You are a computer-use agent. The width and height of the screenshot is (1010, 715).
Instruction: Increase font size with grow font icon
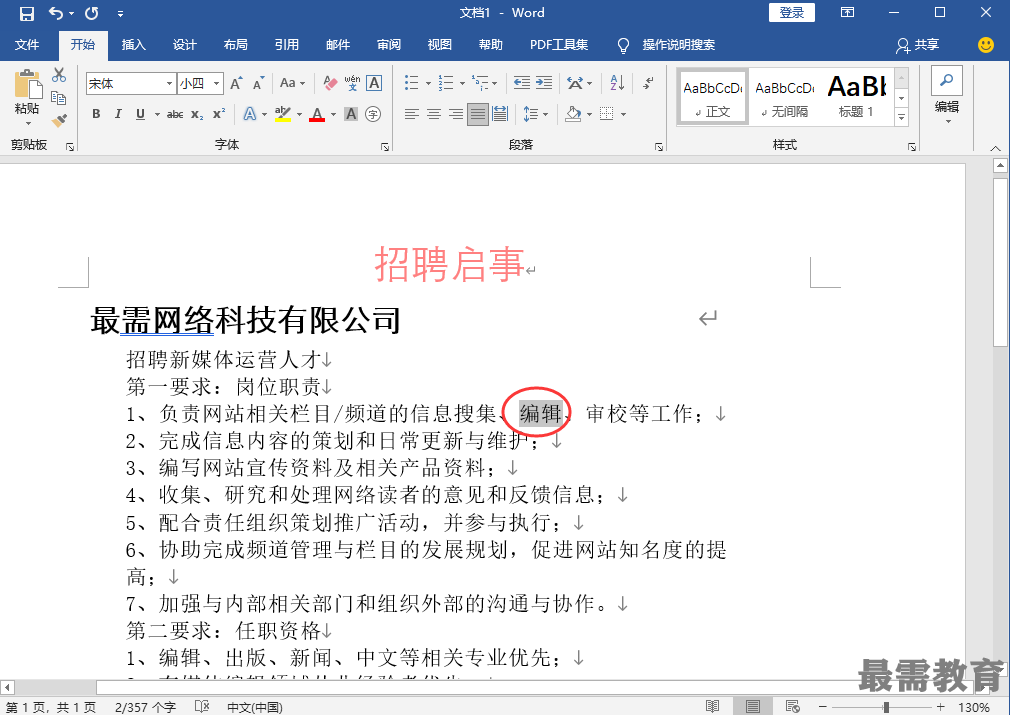(236, 83)
